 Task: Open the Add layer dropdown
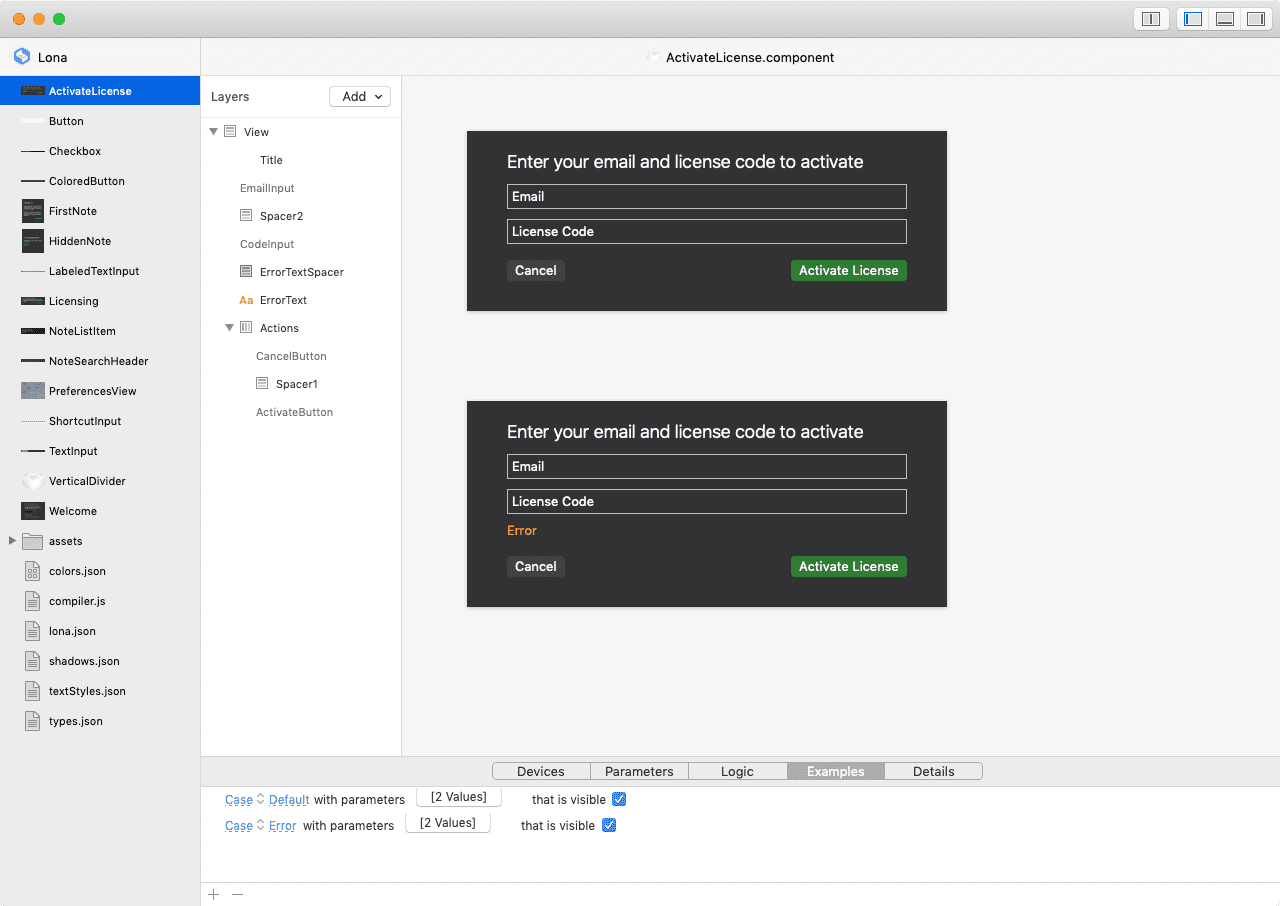[360, 96]
